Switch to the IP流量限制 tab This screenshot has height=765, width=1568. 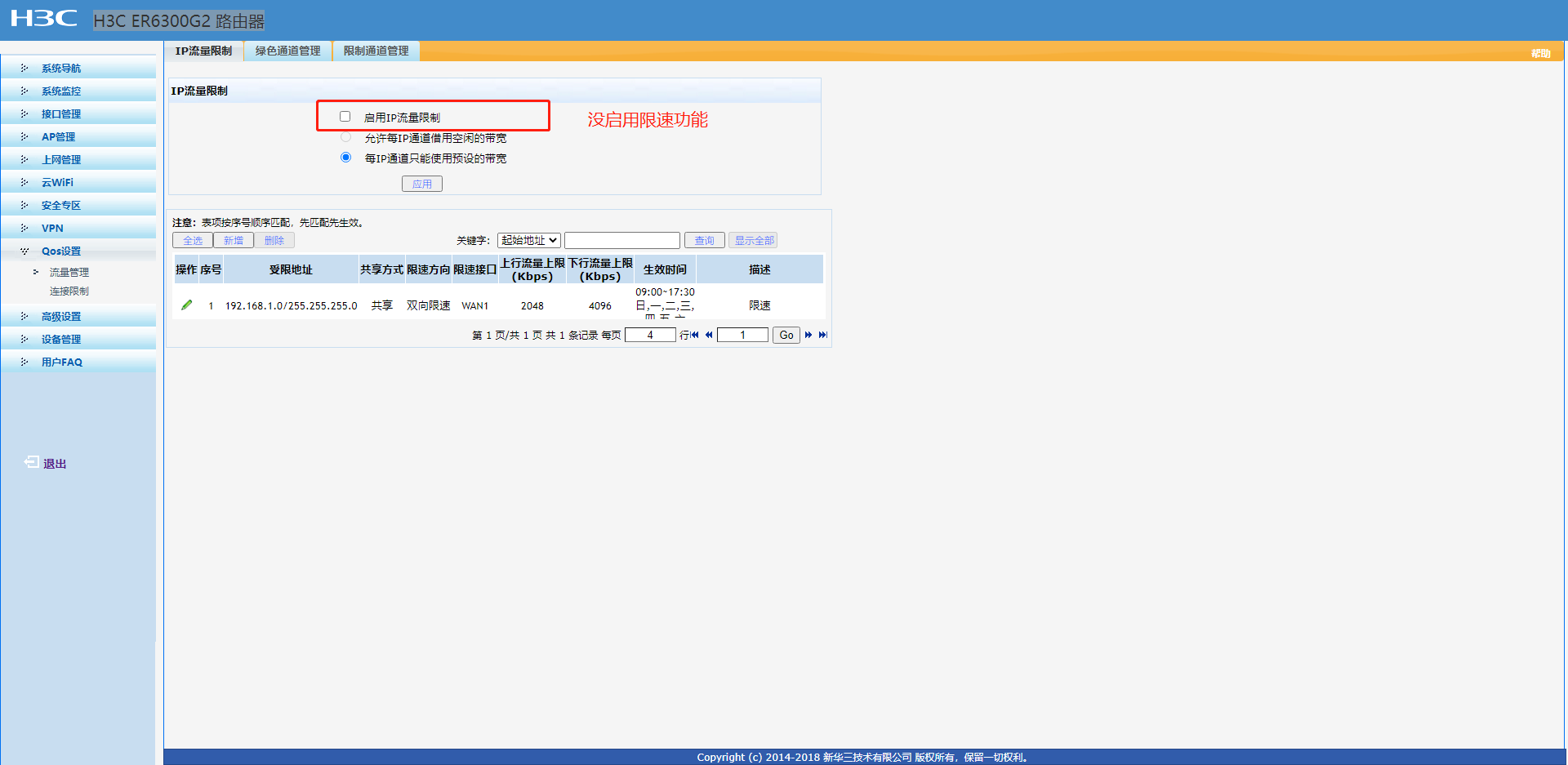203,51
